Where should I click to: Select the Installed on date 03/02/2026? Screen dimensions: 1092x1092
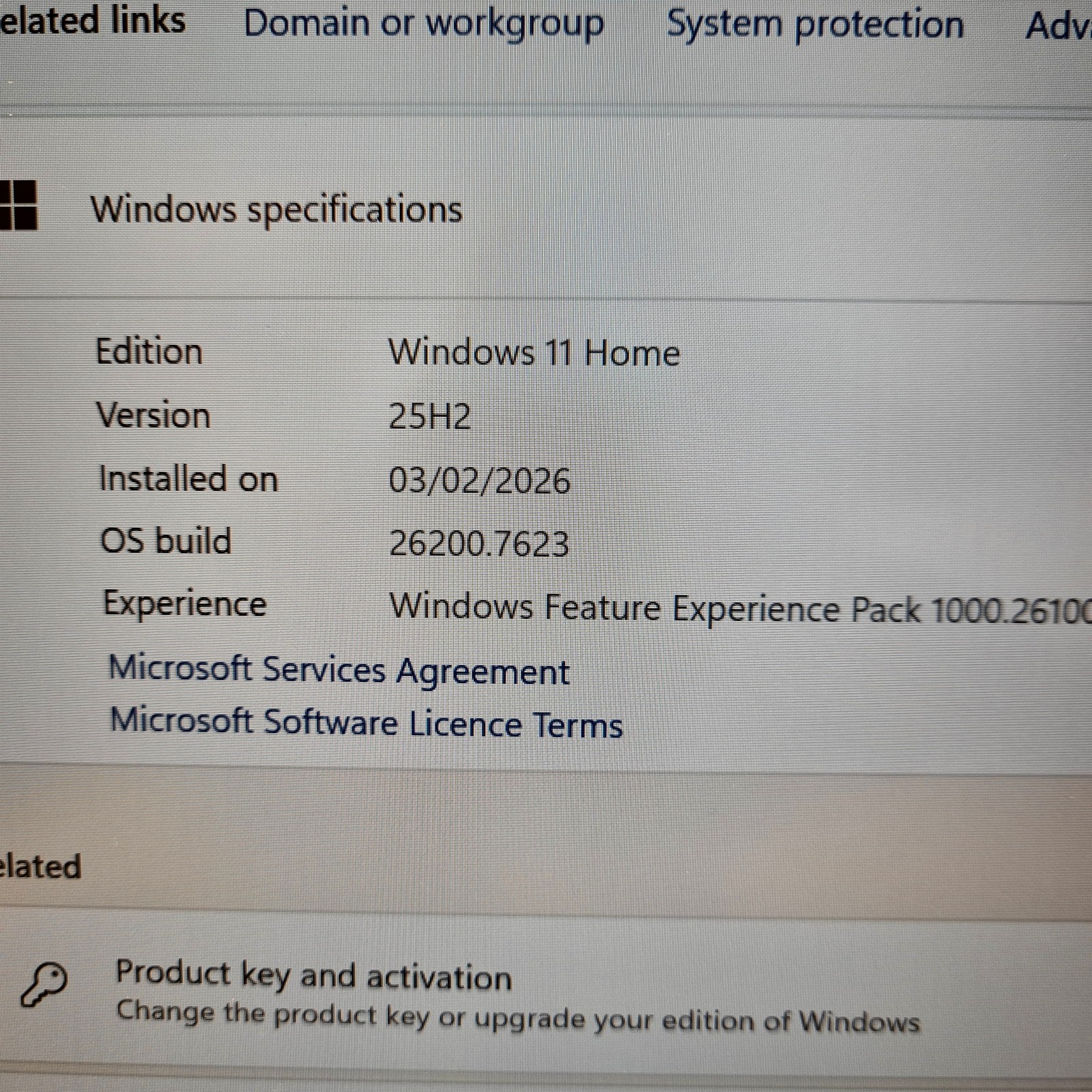(x=480, y=480)
